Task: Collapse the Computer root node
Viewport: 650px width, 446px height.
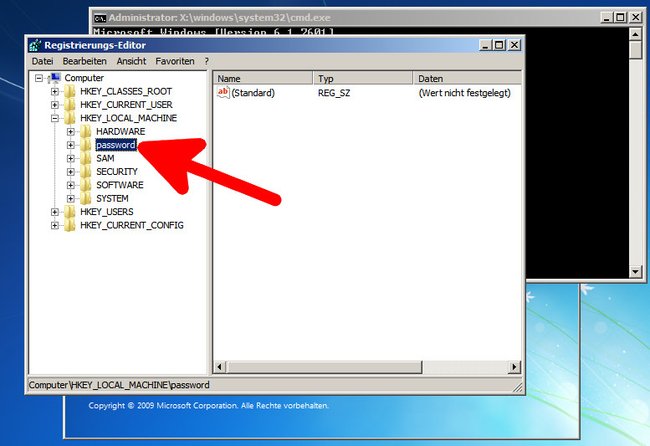Action: click(x=39, y=78)
